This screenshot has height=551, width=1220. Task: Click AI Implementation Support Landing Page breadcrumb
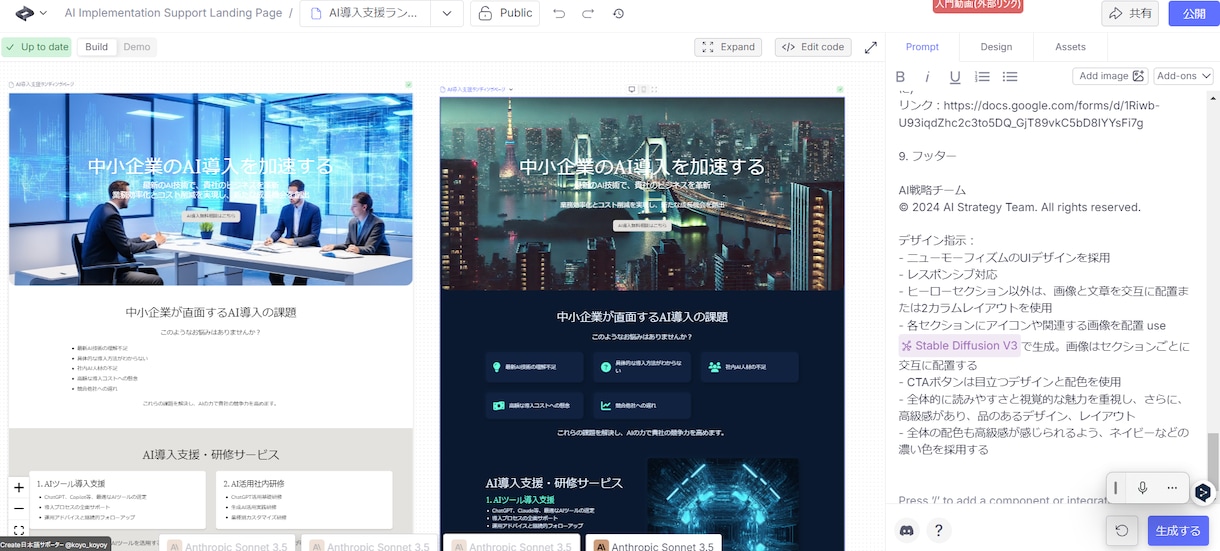click(172, 14)
